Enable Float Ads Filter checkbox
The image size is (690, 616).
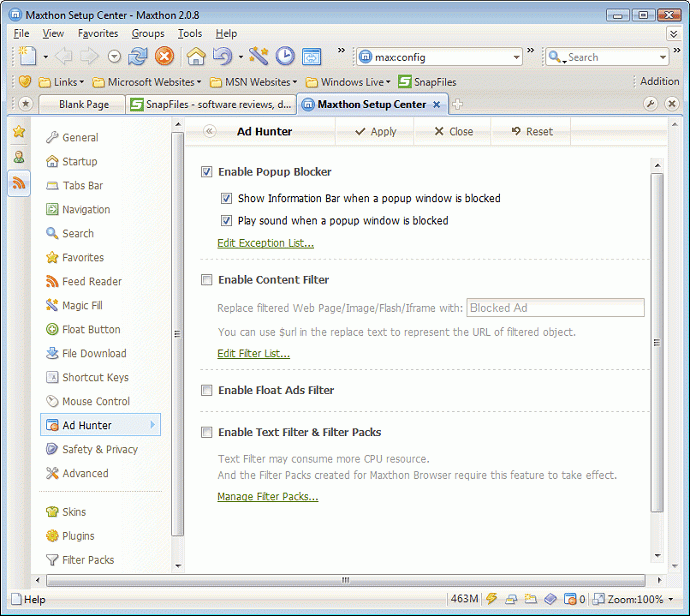(x=206, y=390)
